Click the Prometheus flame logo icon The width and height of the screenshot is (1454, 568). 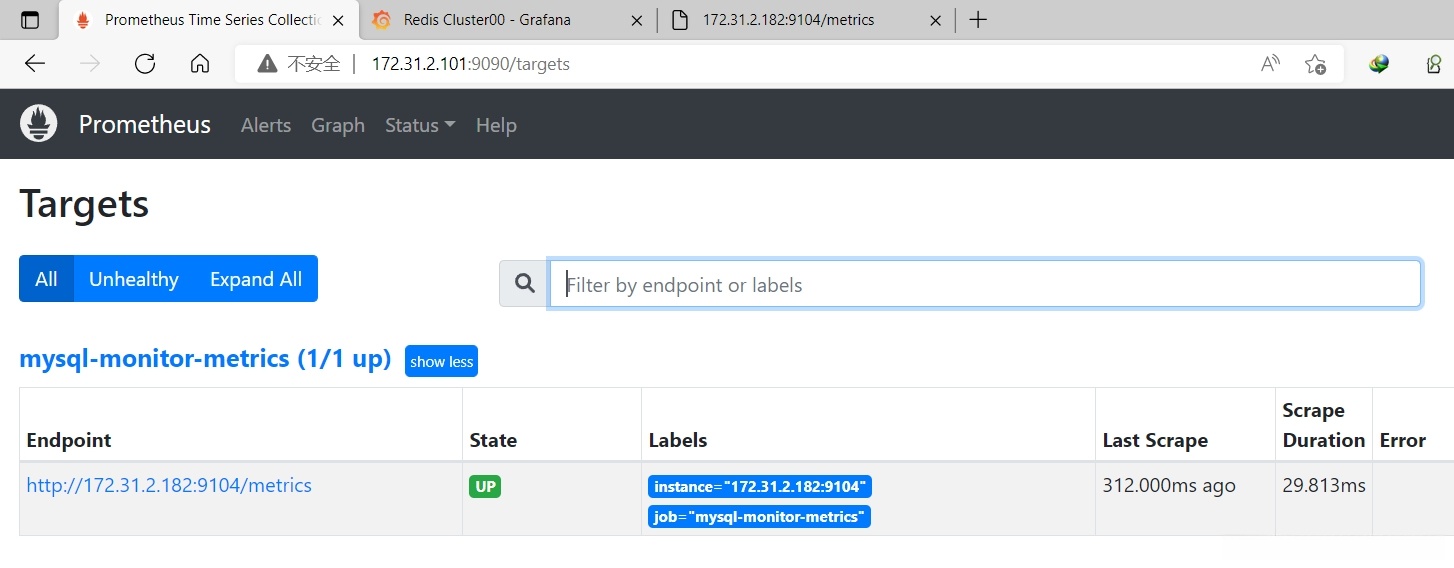coord(39,124)
